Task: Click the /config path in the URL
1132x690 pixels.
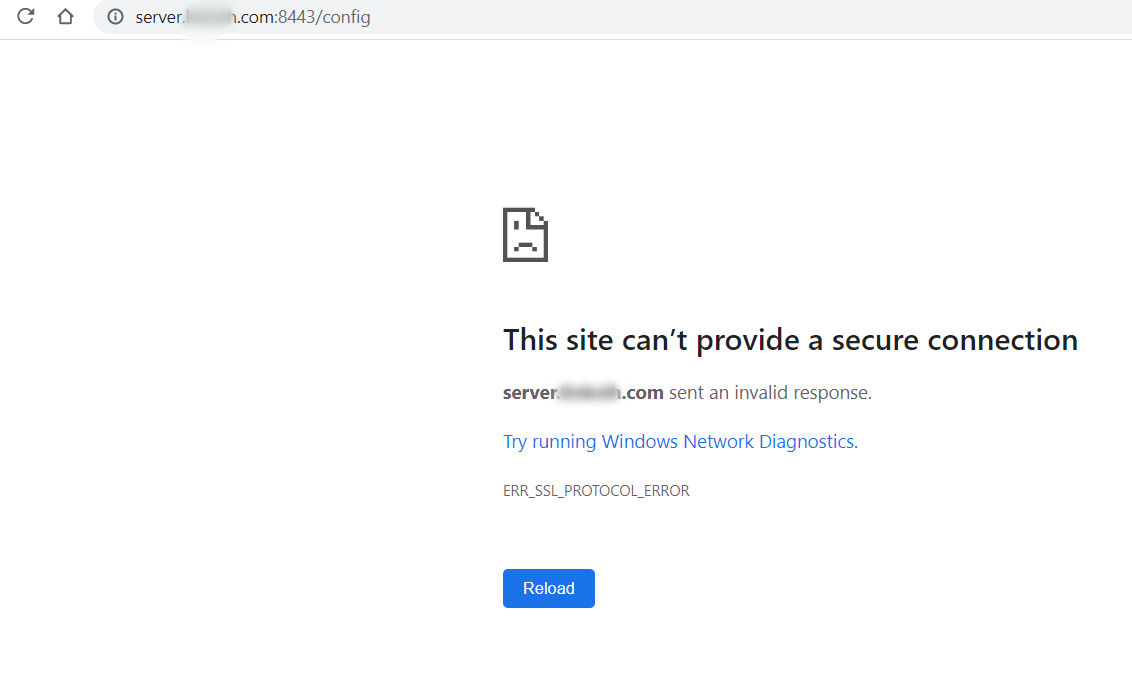Action: pos(346,17)
